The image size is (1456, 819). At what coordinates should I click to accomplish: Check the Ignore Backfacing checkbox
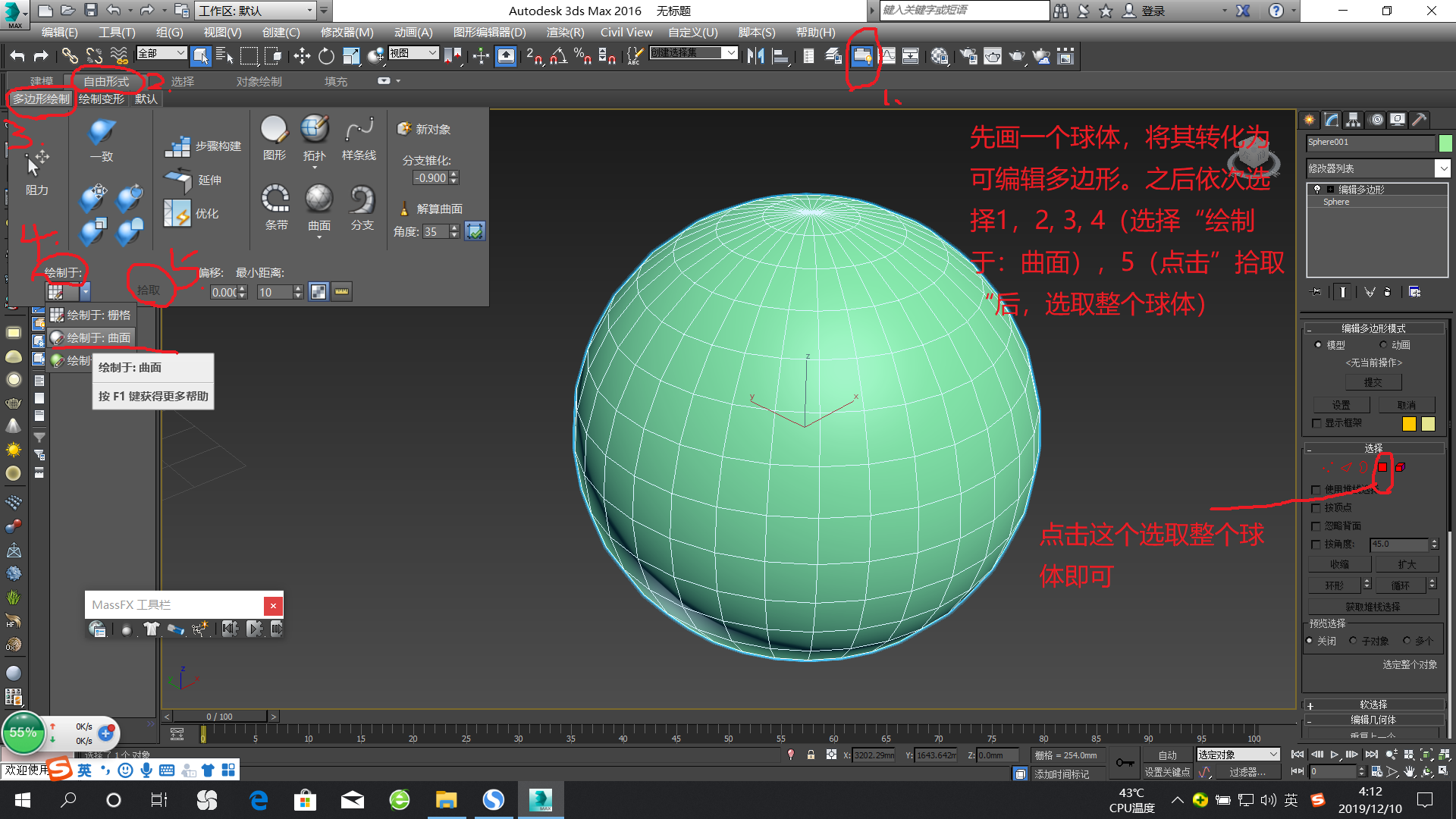pyautogui.click(x=1316, y=526)
